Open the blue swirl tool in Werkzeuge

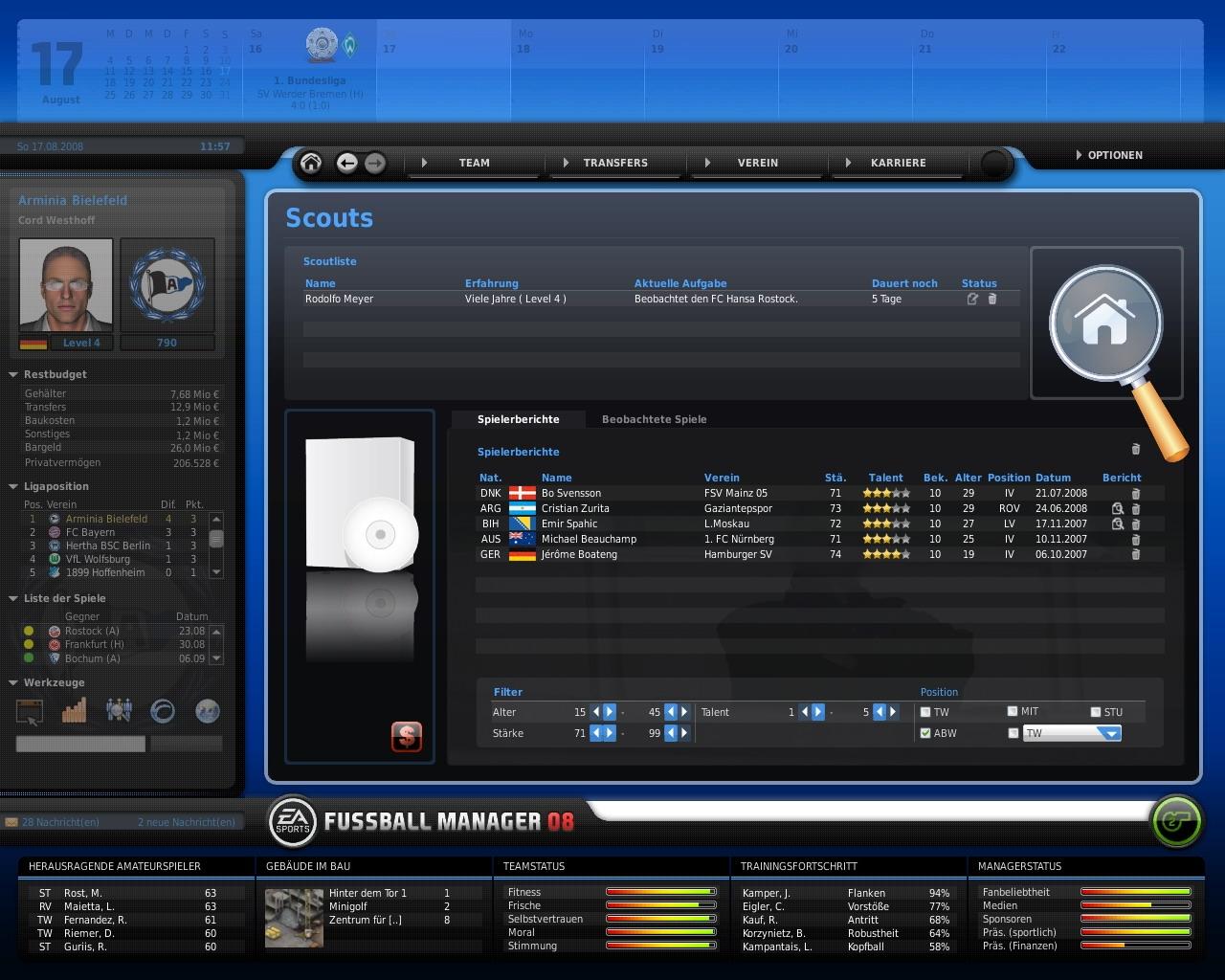(x=163, y=710)
